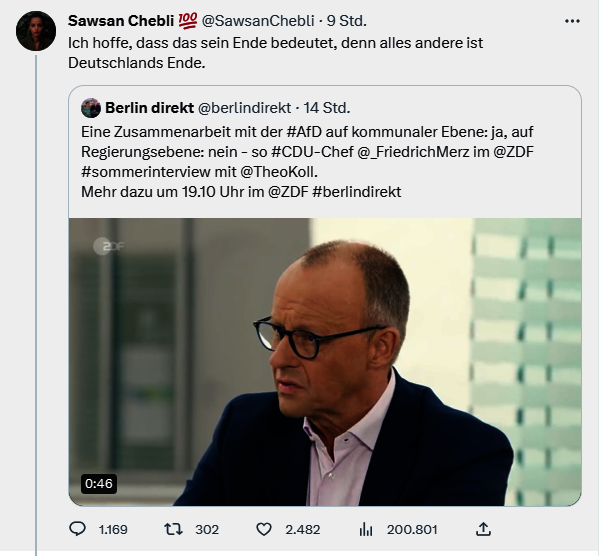Open tweet analytics bar chart icon
The height and width of the screenshot is (556, 610).
pos(366,529)
